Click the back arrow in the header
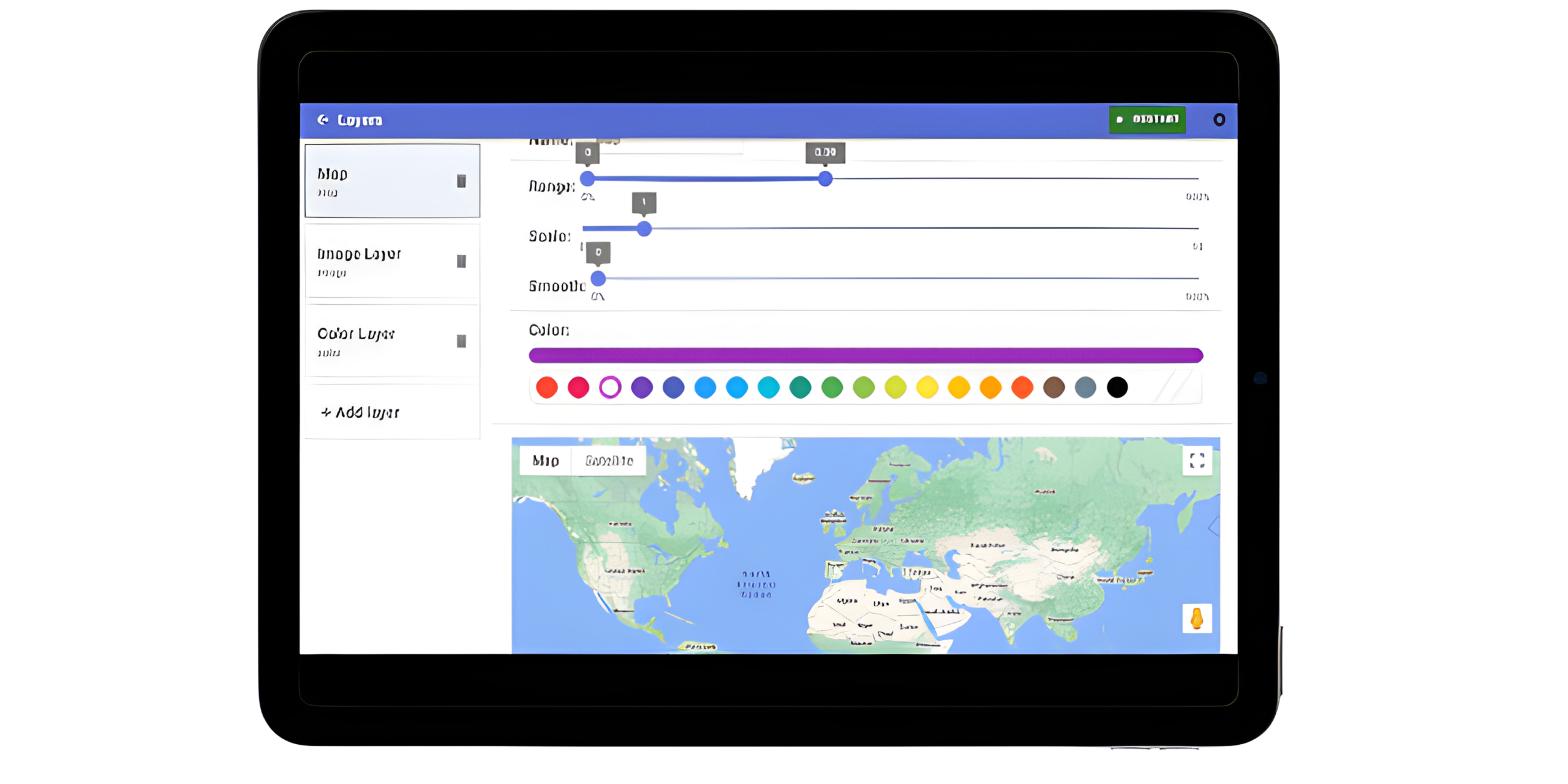 [x=323, y=119]
